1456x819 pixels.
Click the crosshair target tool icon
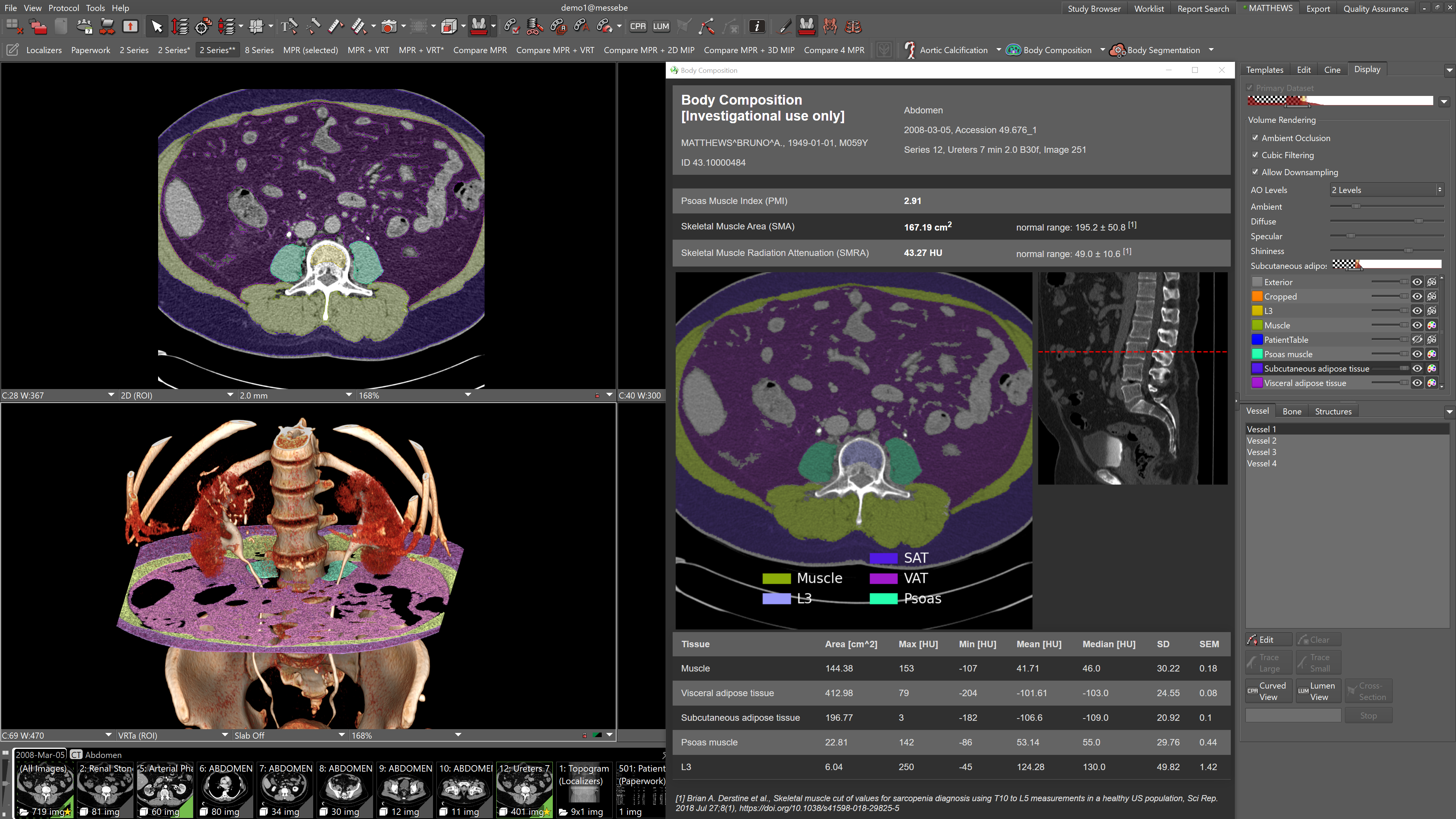(x=203, y=27)
